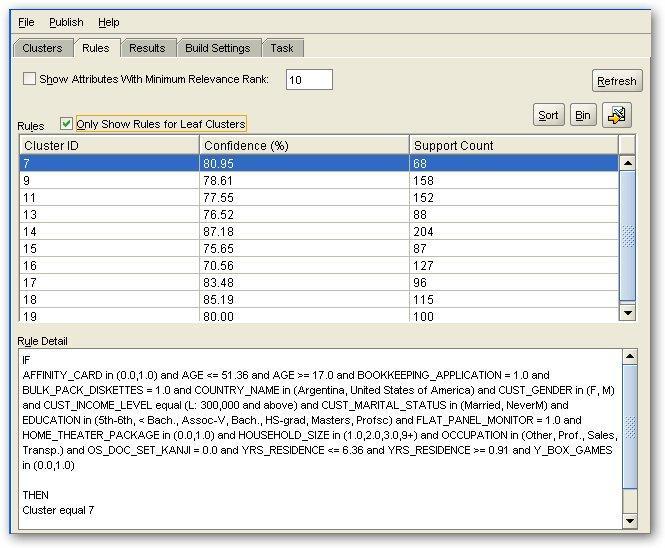Click the THEN line in Rule Detail
The width and height of the screenshot is (665, 548).
[x=36, y=495]
